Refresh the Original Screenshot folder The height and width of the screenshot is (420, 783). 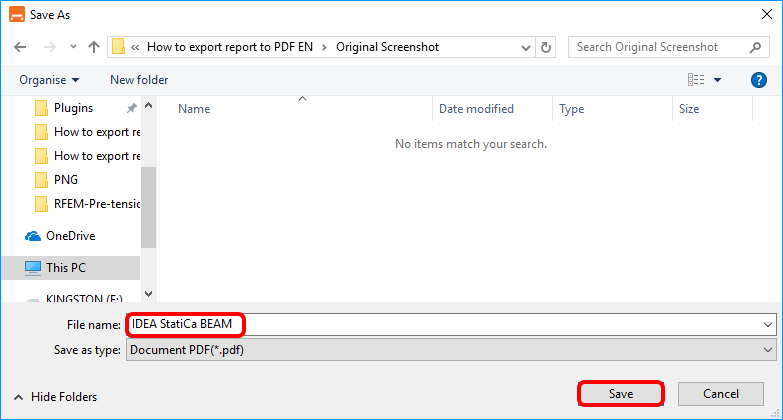546,47
